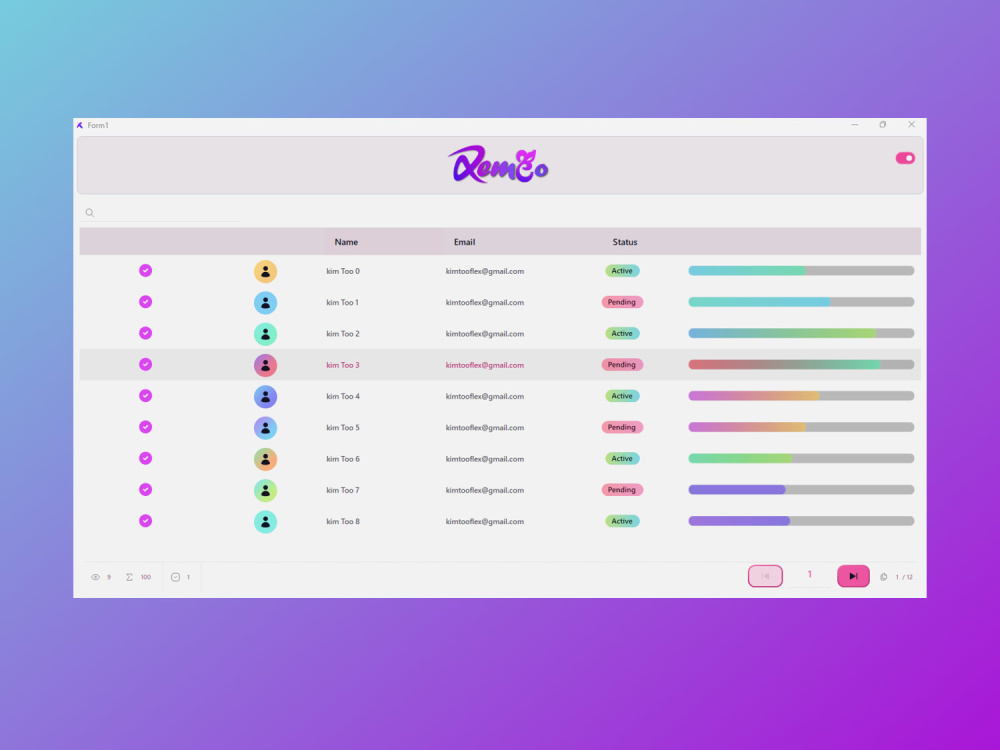This screenshot has width=1000, height=750.
Task: Click the avatar of kim Too 6
Action: pyautogui.click(x=265, y=459)
